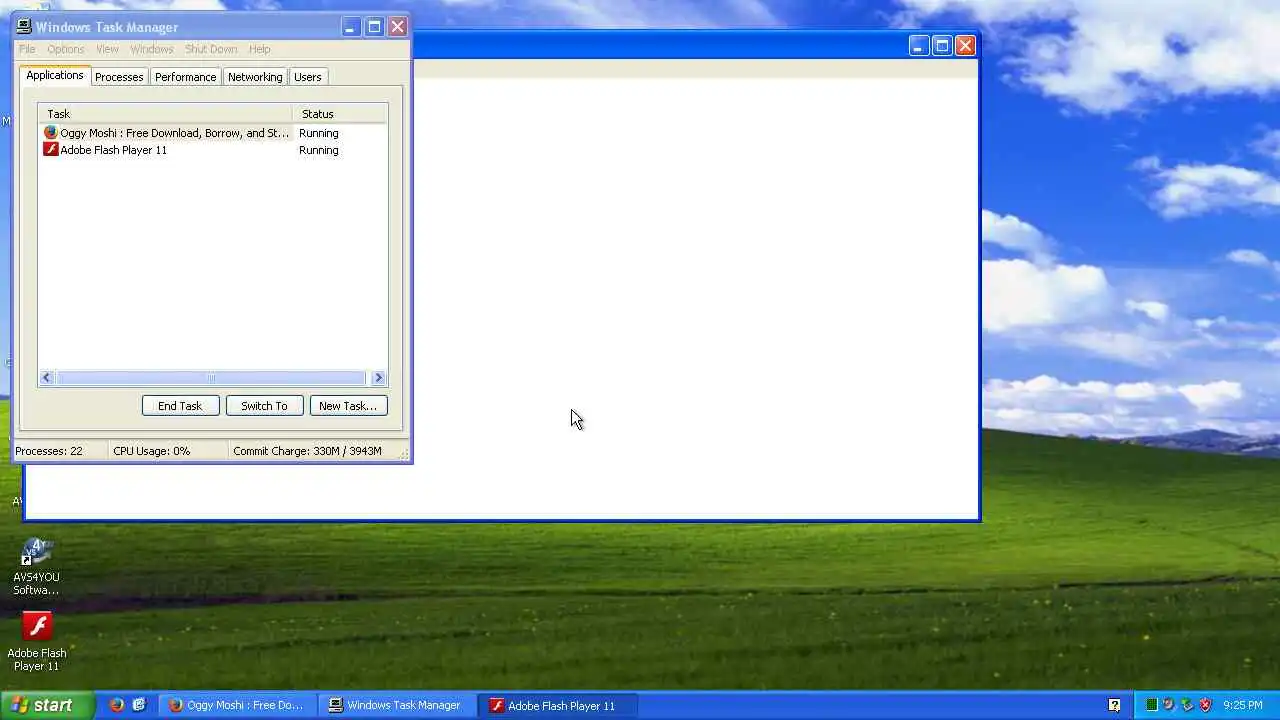Click Running status of Oggy Moshi task
The width and height of the screenshot is (1280, 720).
pyautogui.click(x=319, y=133)
